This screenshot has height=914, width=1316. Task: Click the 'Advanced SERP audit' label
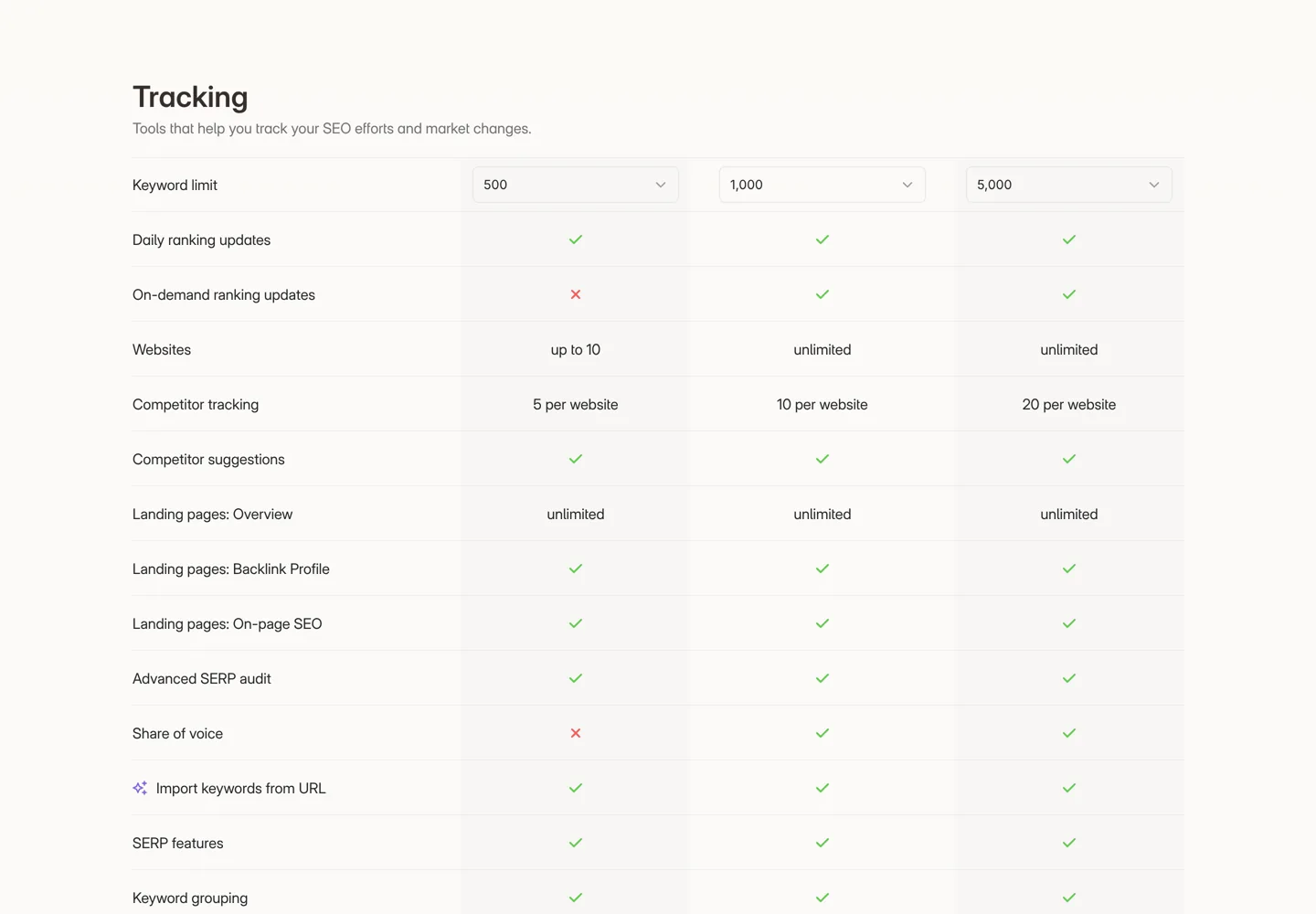click(202, 678)
